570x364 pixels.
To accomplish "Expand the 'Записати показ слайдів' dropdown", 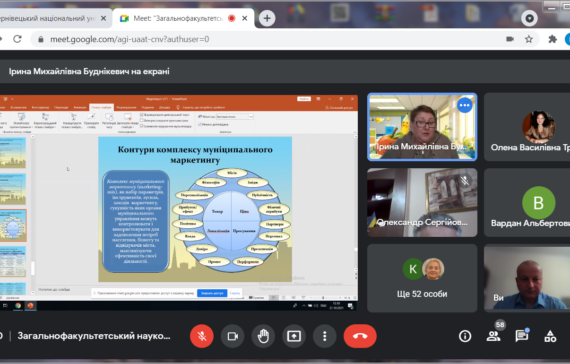I will 127,121.
